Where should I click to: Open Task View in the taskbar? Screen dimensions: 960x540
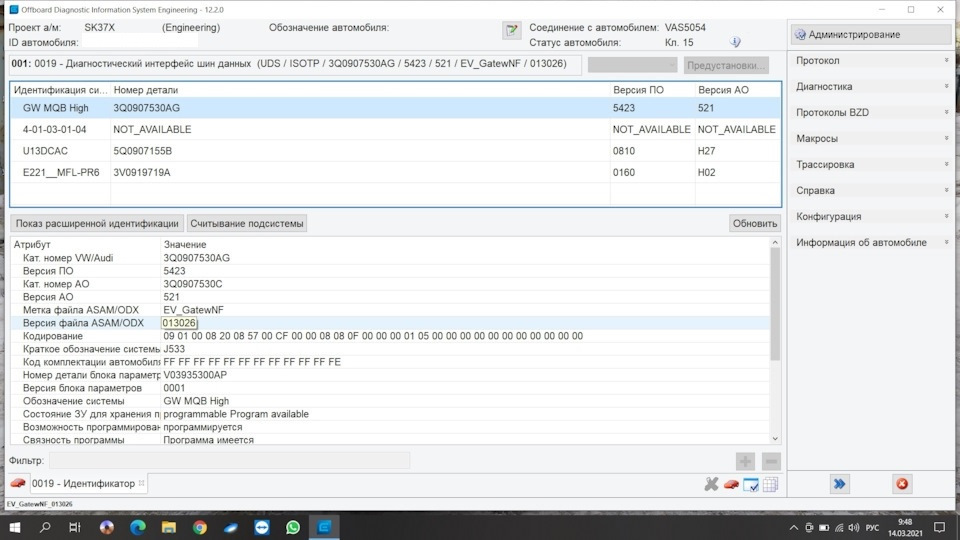tap(75, 527)
